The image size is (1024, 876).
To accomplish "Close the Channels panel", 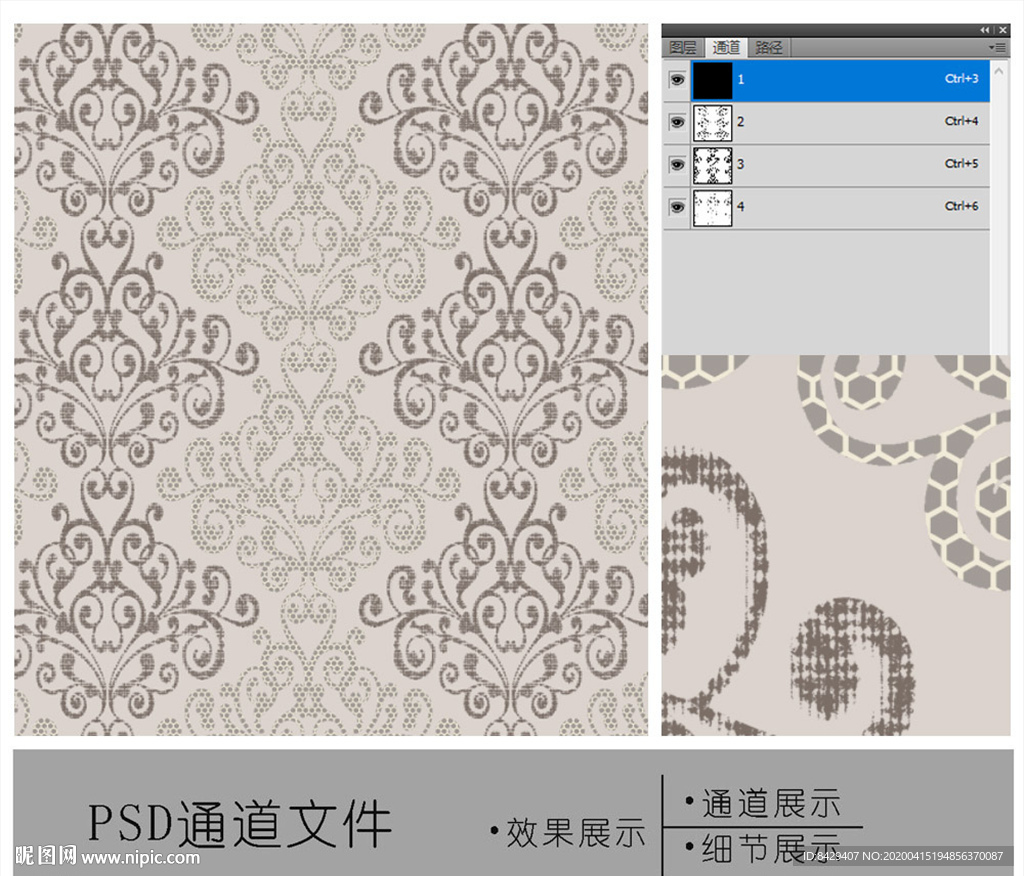I will coord(1002,30).
